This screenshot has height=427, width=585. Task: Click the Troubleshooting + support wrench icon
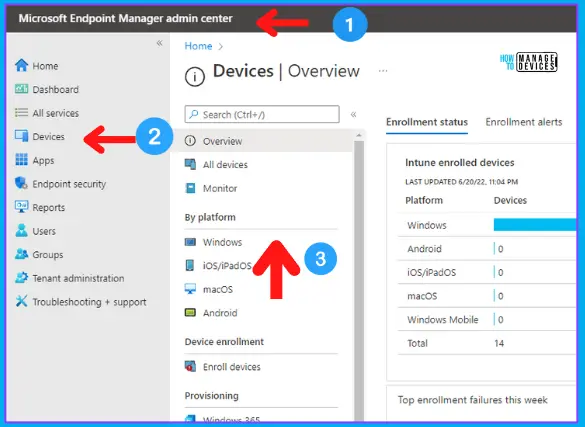click(x=21, y=301)
